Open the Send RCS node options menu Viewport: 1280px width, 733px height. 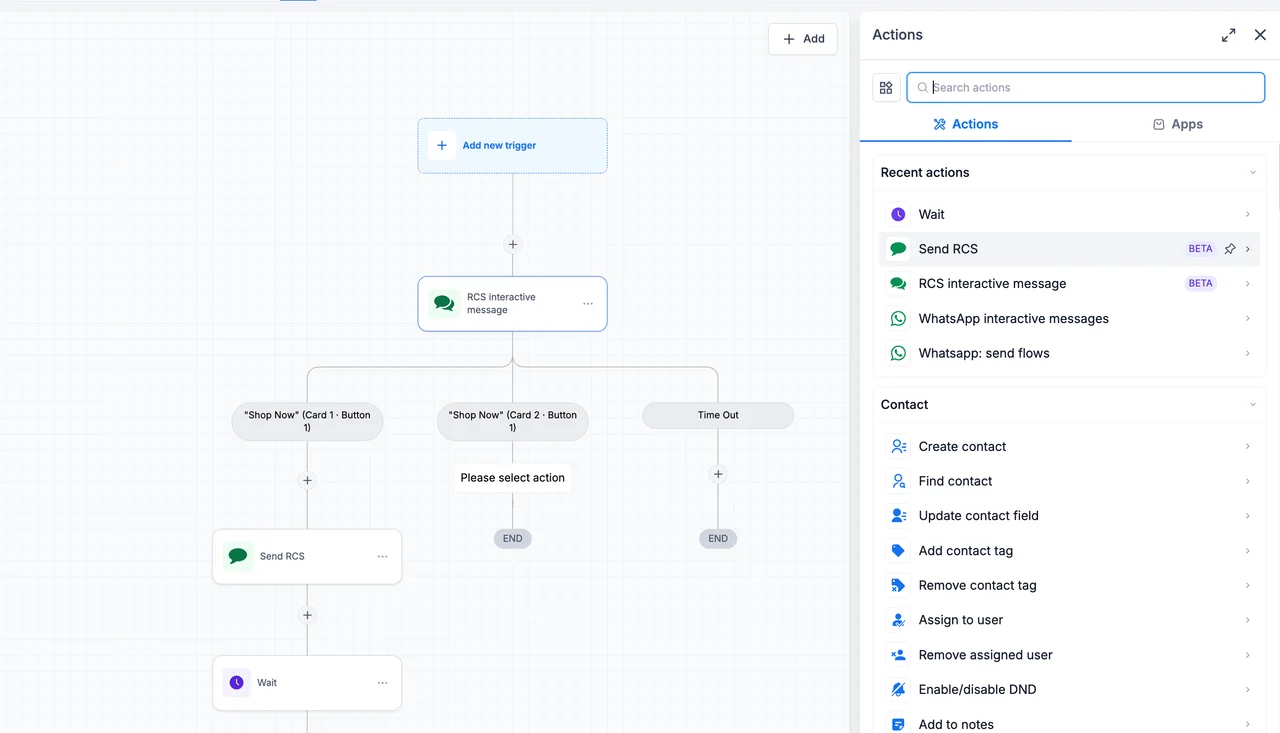pos(382,556)
